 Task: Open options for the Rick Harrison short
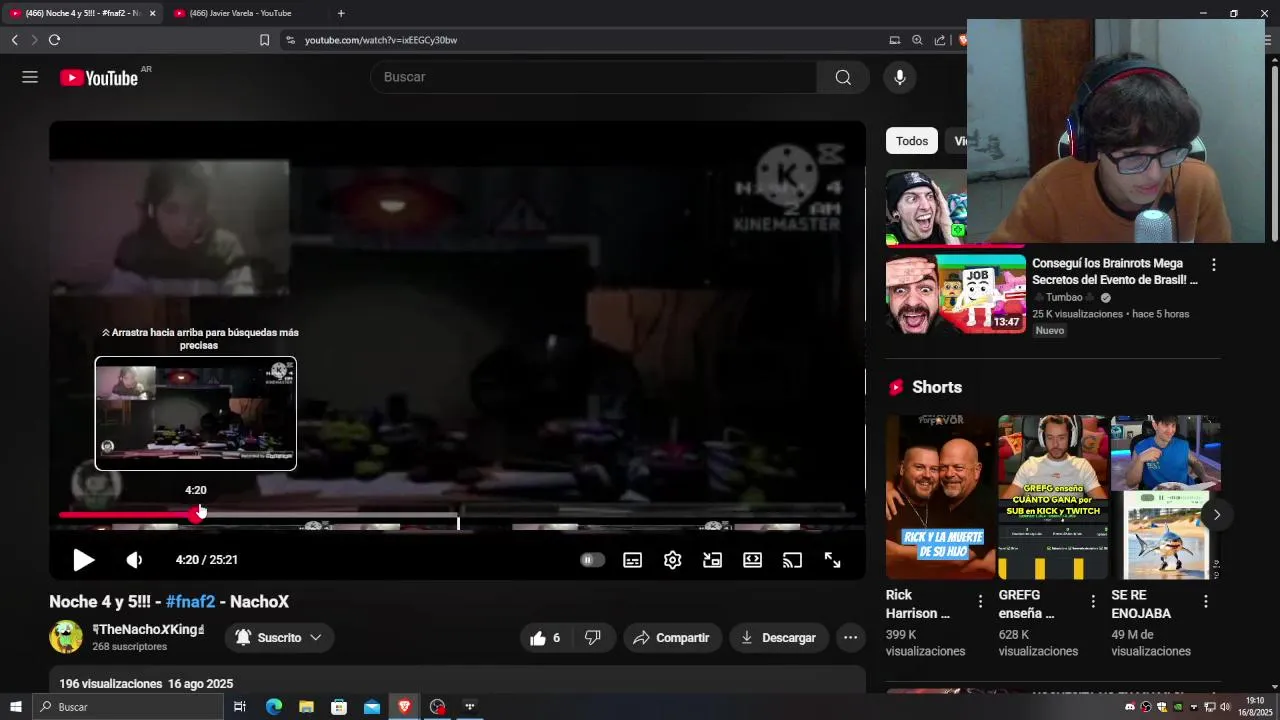tap(980, 602)
